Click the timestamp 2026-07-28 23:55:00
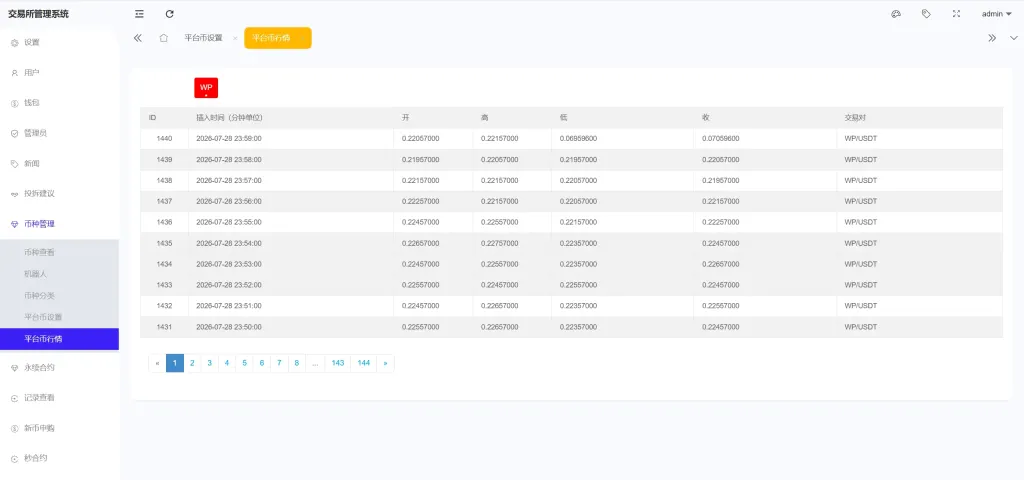The image size is (1024, 480). point(229,222)
